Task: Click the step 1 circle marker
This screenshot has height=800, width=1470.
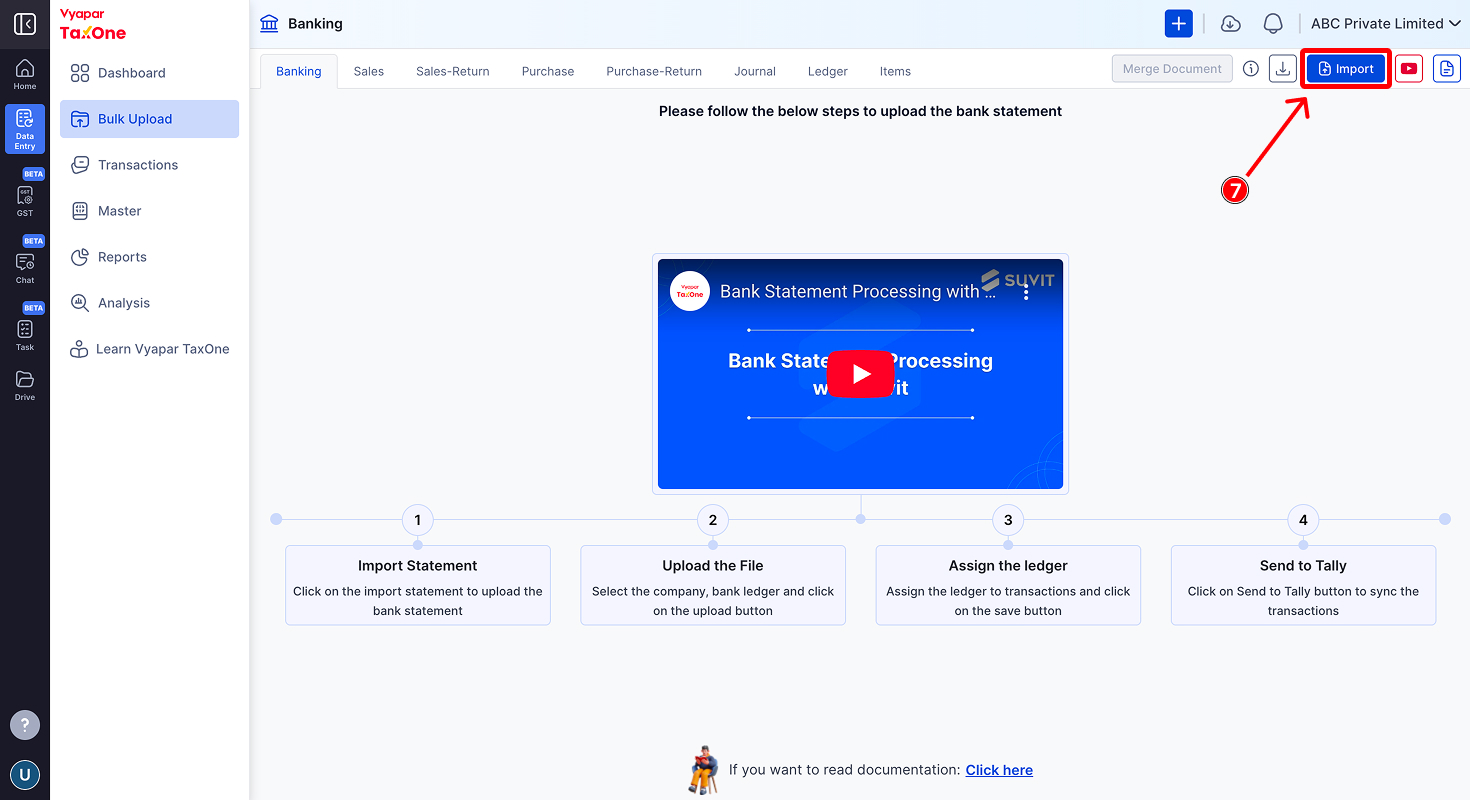Action: (x=418, y=520)
